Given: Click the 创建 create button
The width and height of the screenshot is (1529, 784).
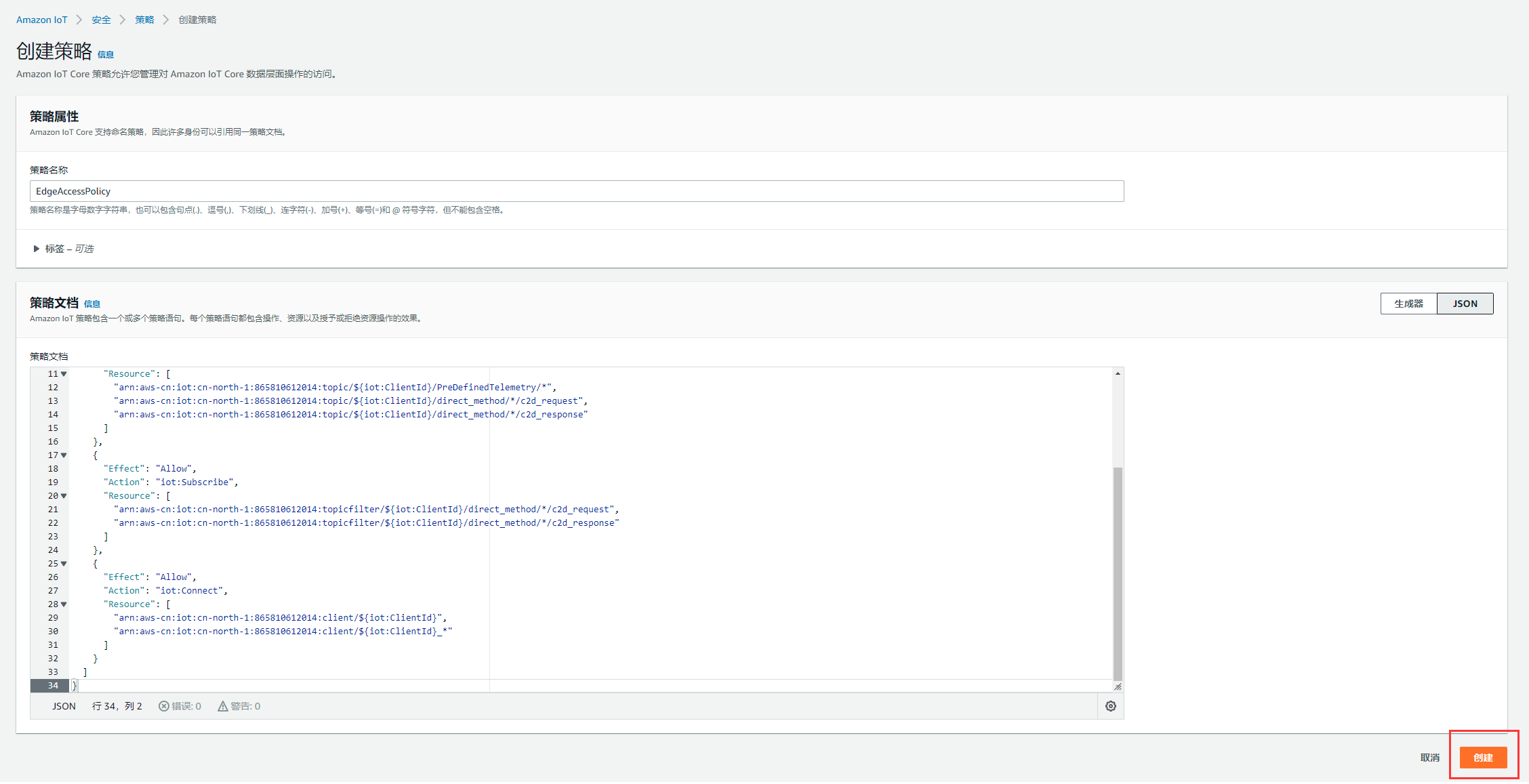Looking at the screenshot, I should coord(1483,758).
